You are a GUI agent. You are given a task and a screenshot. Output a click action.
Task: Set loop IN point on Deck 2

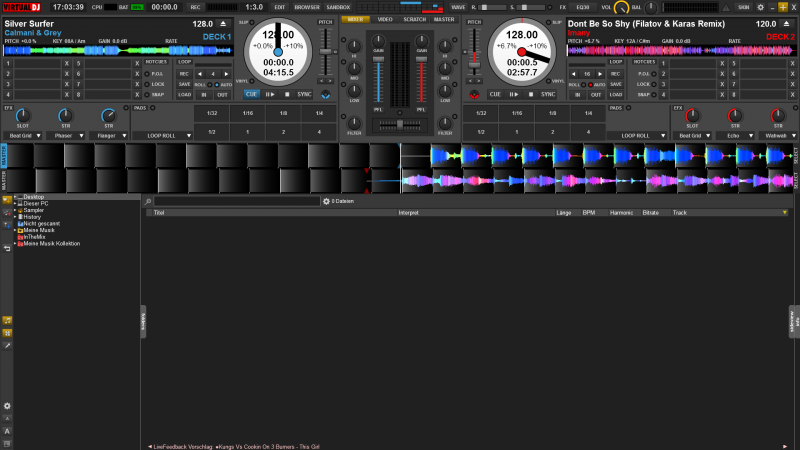tap(577, 95)
